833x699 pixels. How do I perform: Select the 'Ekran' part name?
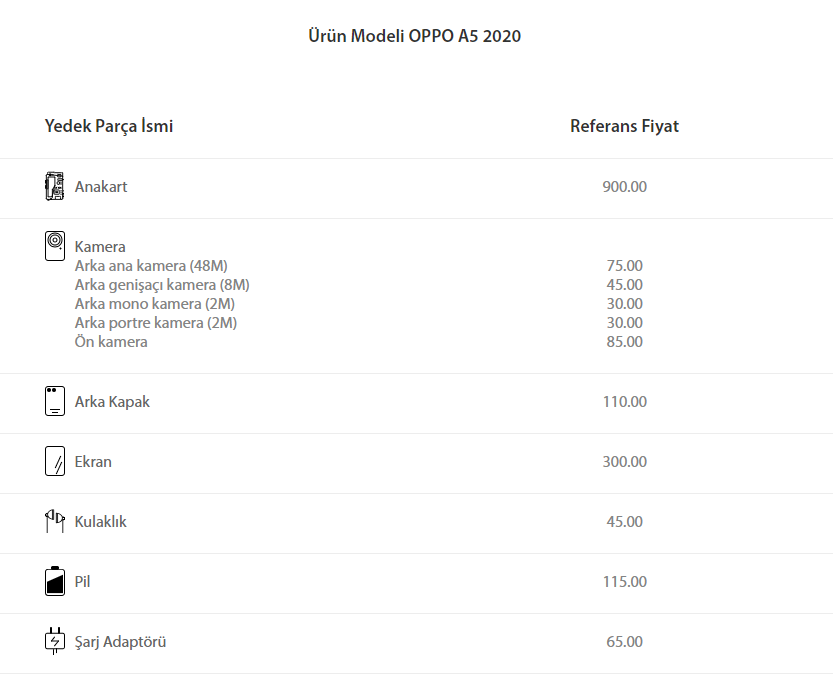click(x=93, y=462)
